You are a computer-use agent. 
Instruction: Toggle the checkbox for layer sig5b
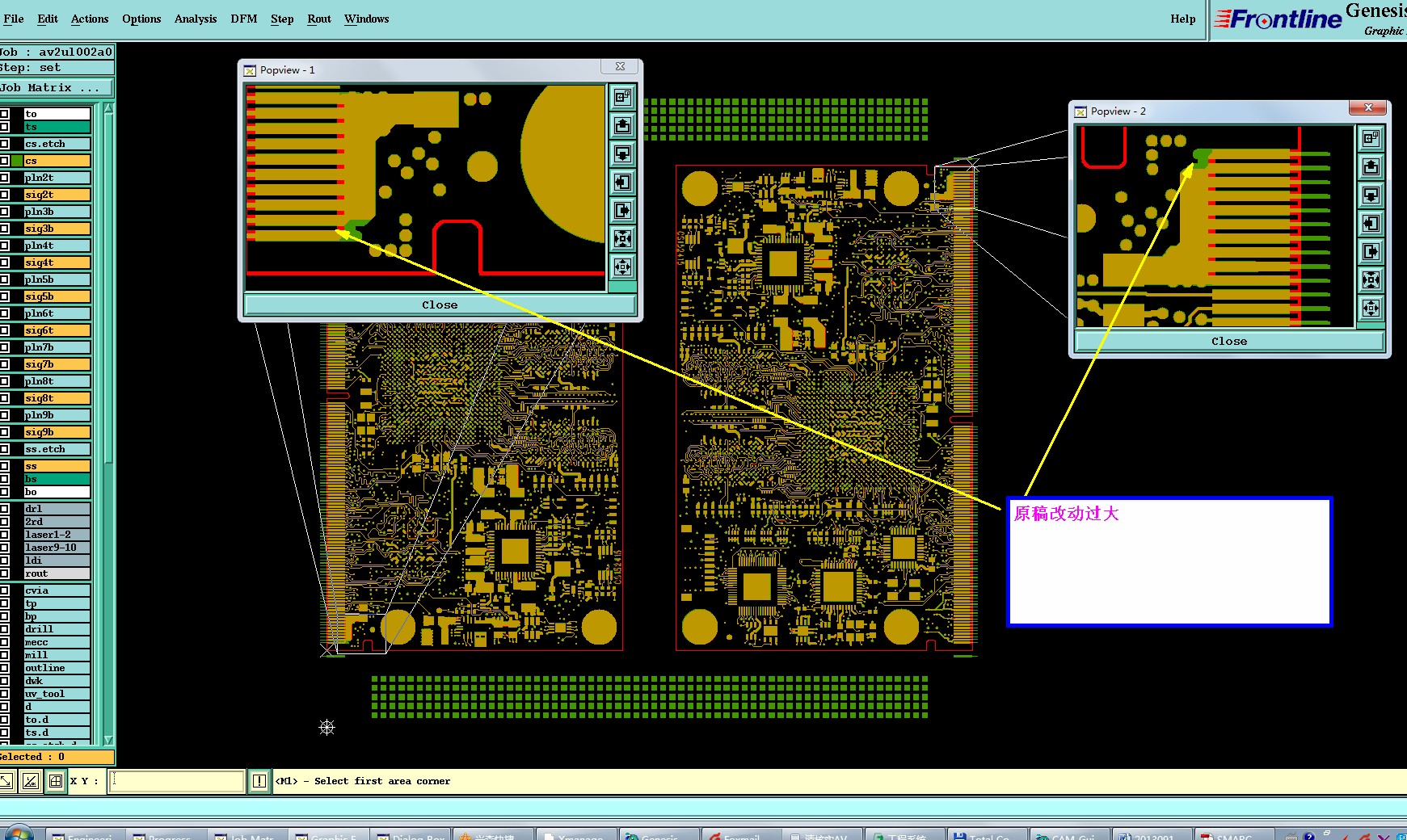5,296
